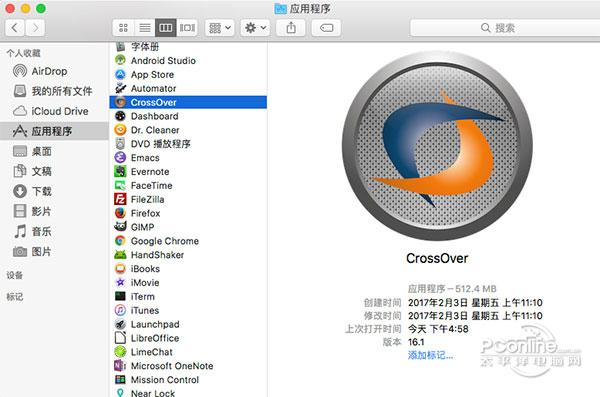Screen dimensions: 600x397
Task: Select HandShaker in the app list
Action: [188, 255]
